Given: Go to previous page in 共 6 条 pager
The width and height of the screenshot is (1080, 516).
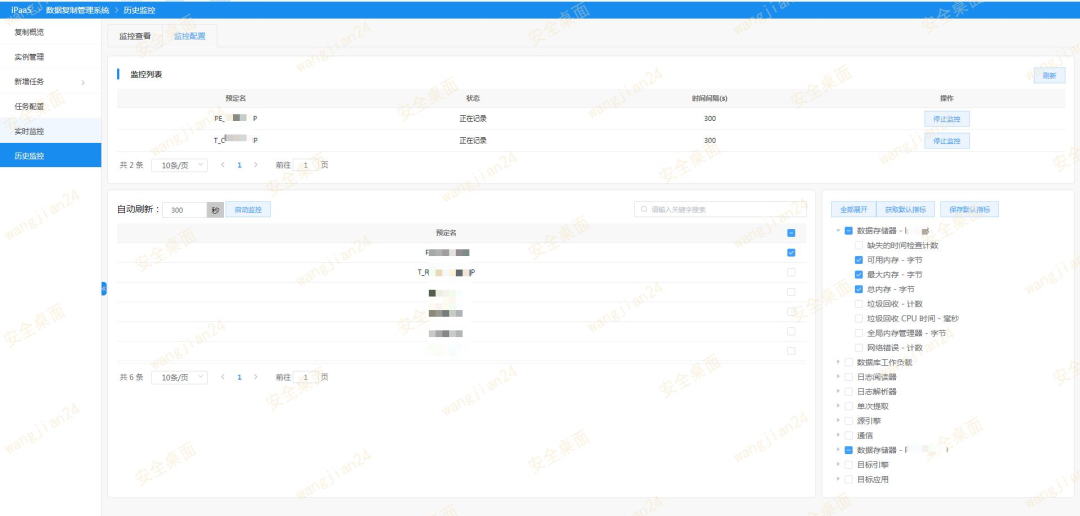Looking at the screenshot, I should (x=222, y=378).
